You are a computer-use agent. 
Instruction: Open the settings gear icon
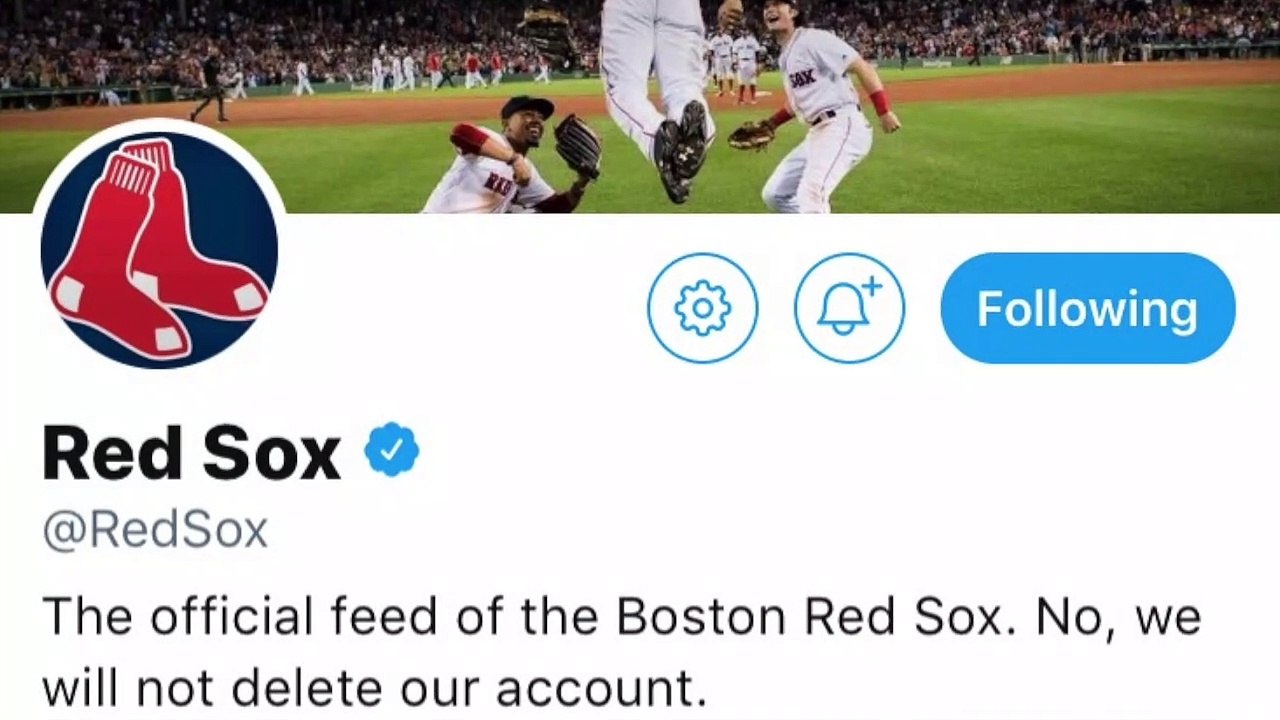coord(702,308)
